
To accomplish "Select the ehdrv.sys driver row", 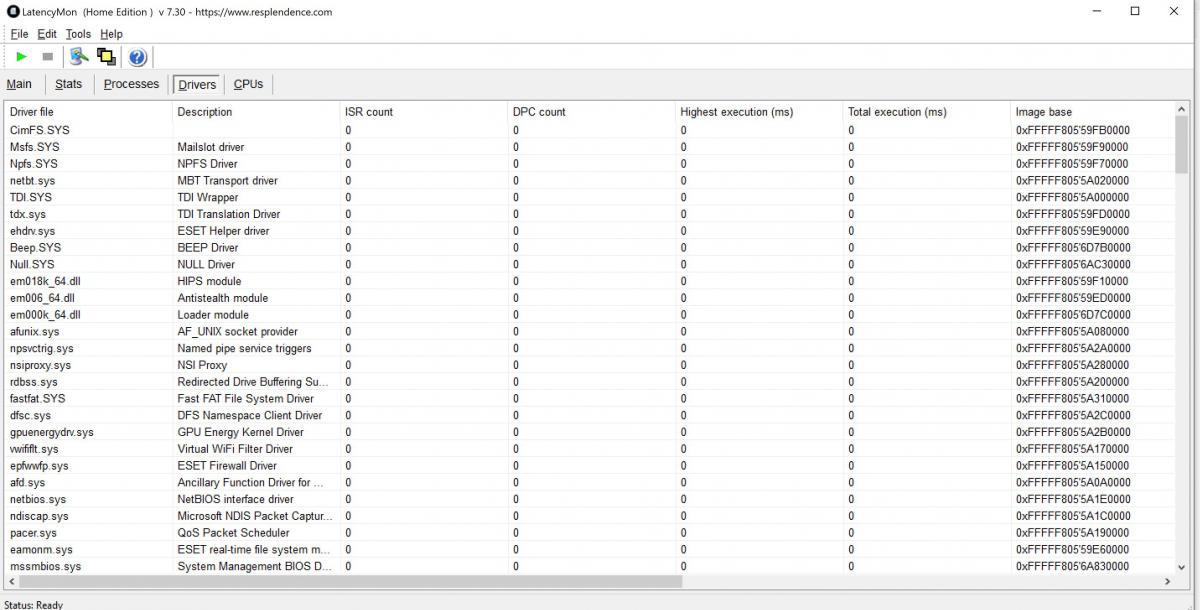I will 590,231.
